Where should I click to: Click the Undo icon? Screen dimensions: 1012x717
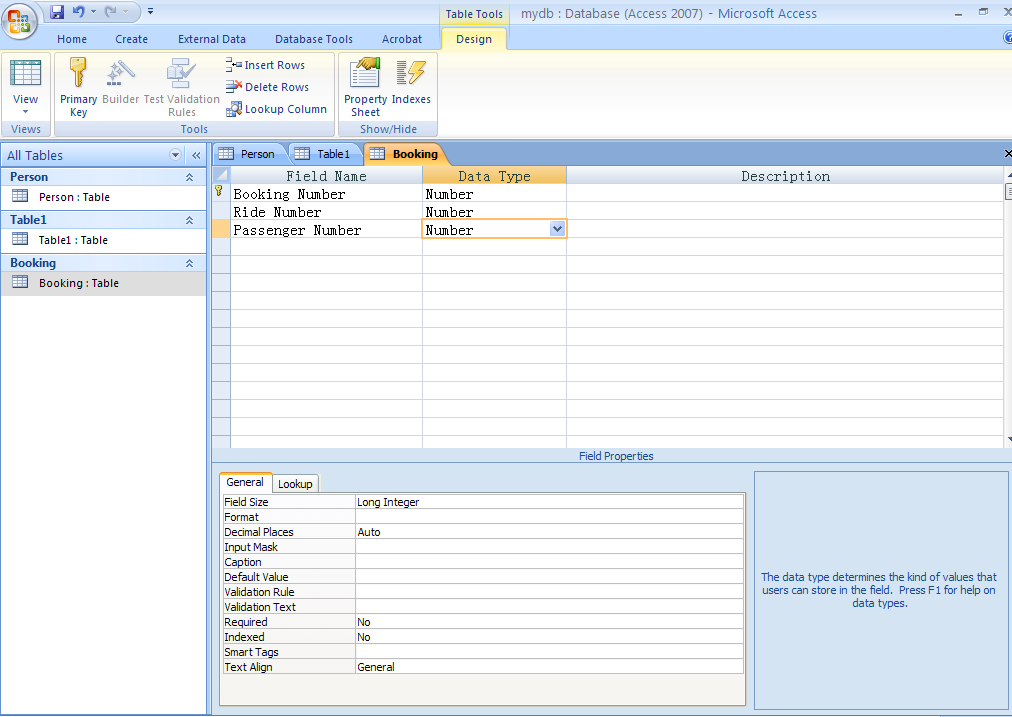click(79, 12)
